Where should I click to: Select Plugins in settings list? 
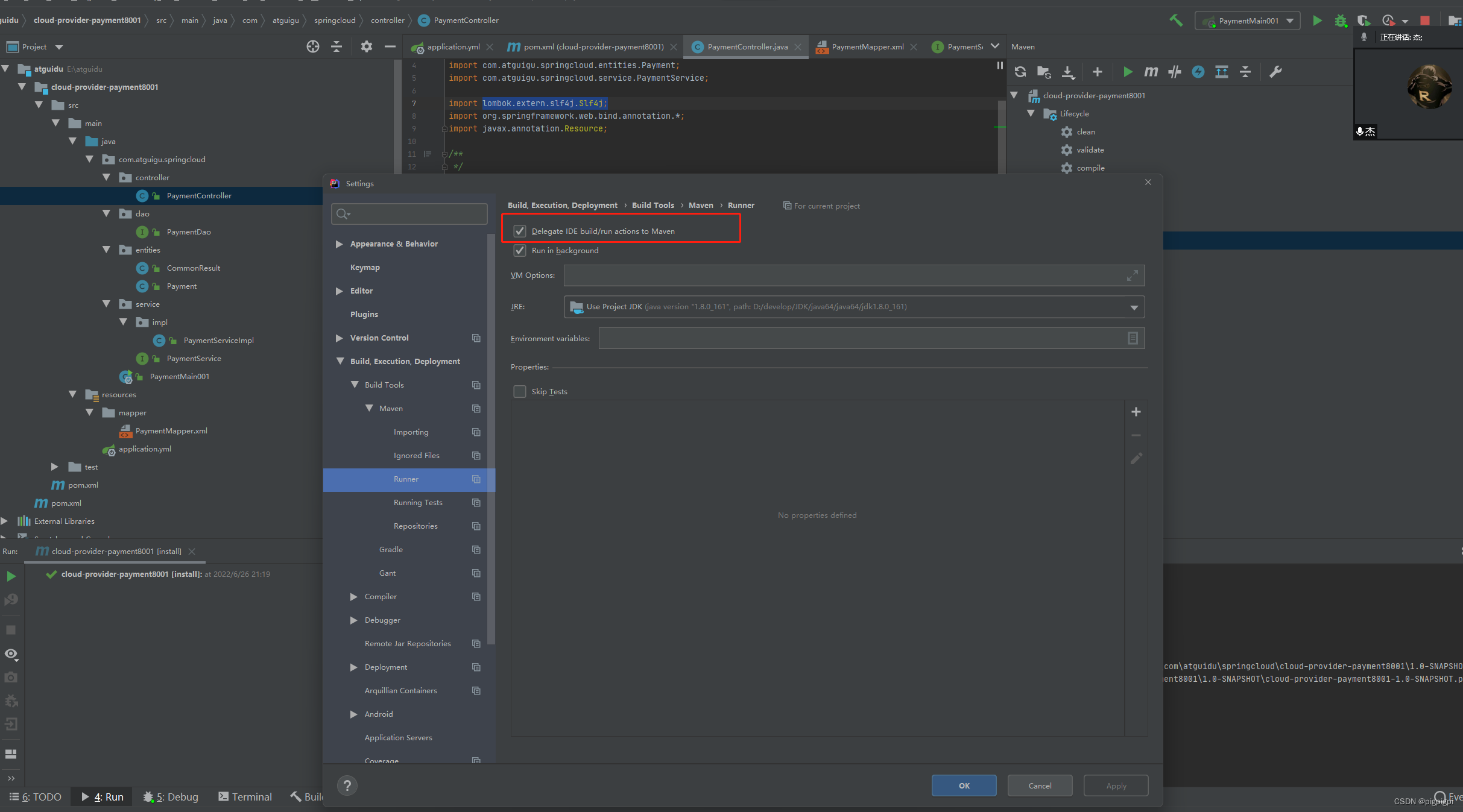[x=364, y=314]
